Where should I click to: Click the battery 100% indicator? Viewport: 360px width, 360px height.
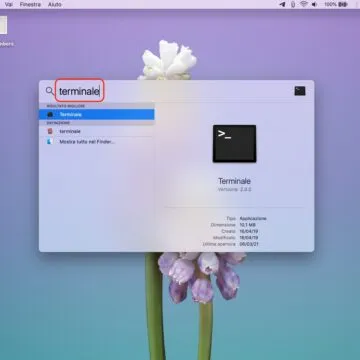[336, 4]
